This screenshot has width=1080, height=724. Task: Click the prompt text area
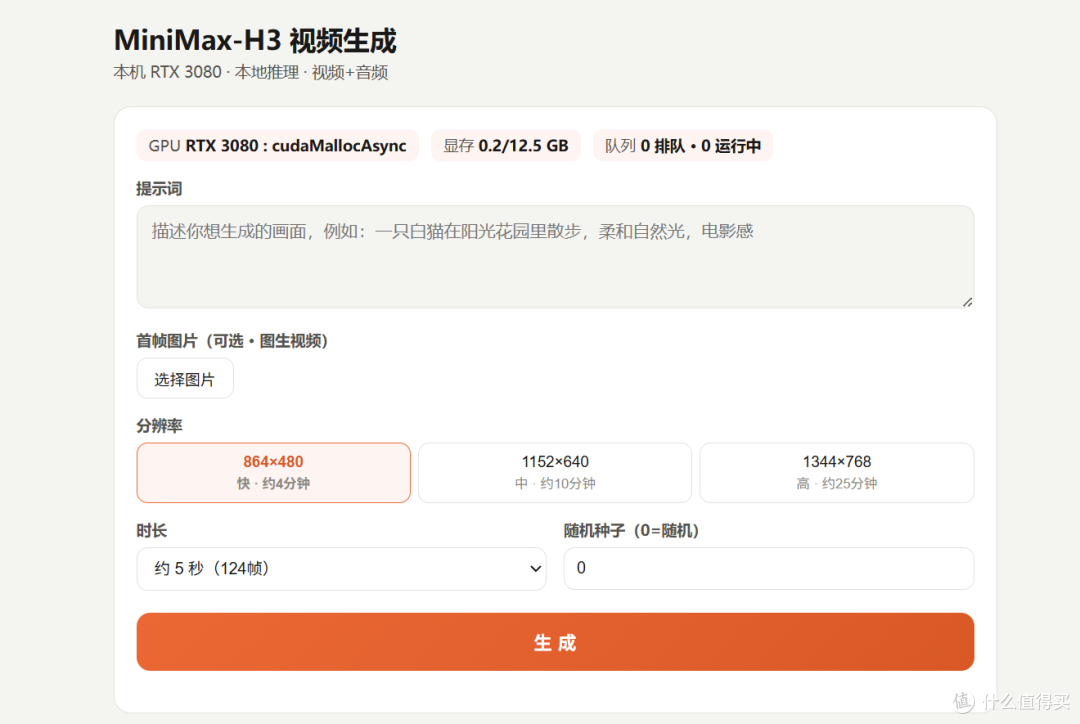tap(555, 256)
